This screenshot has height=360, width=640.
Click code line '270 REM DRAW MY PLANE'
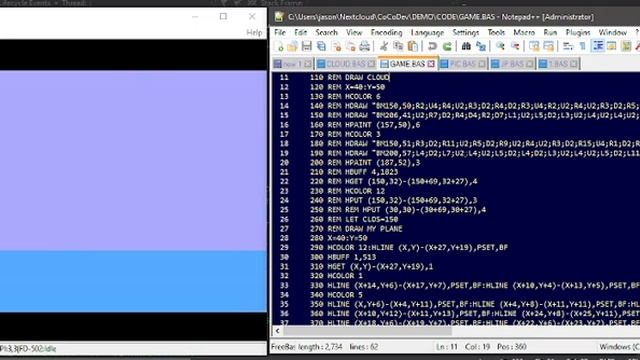point(356,229)
